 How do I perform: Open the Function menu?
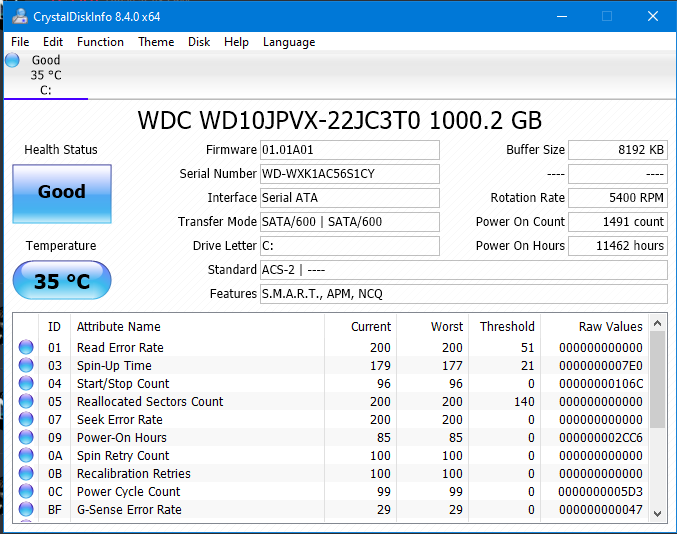click(100, 42)
